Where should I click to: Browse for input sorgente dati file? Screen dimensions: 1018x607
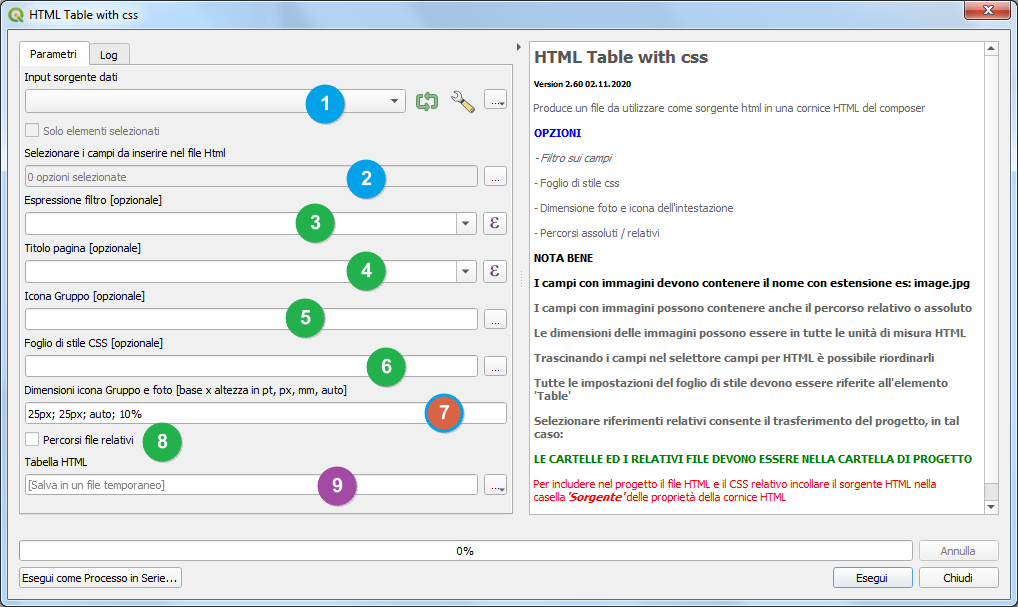(x=495, y=101)
